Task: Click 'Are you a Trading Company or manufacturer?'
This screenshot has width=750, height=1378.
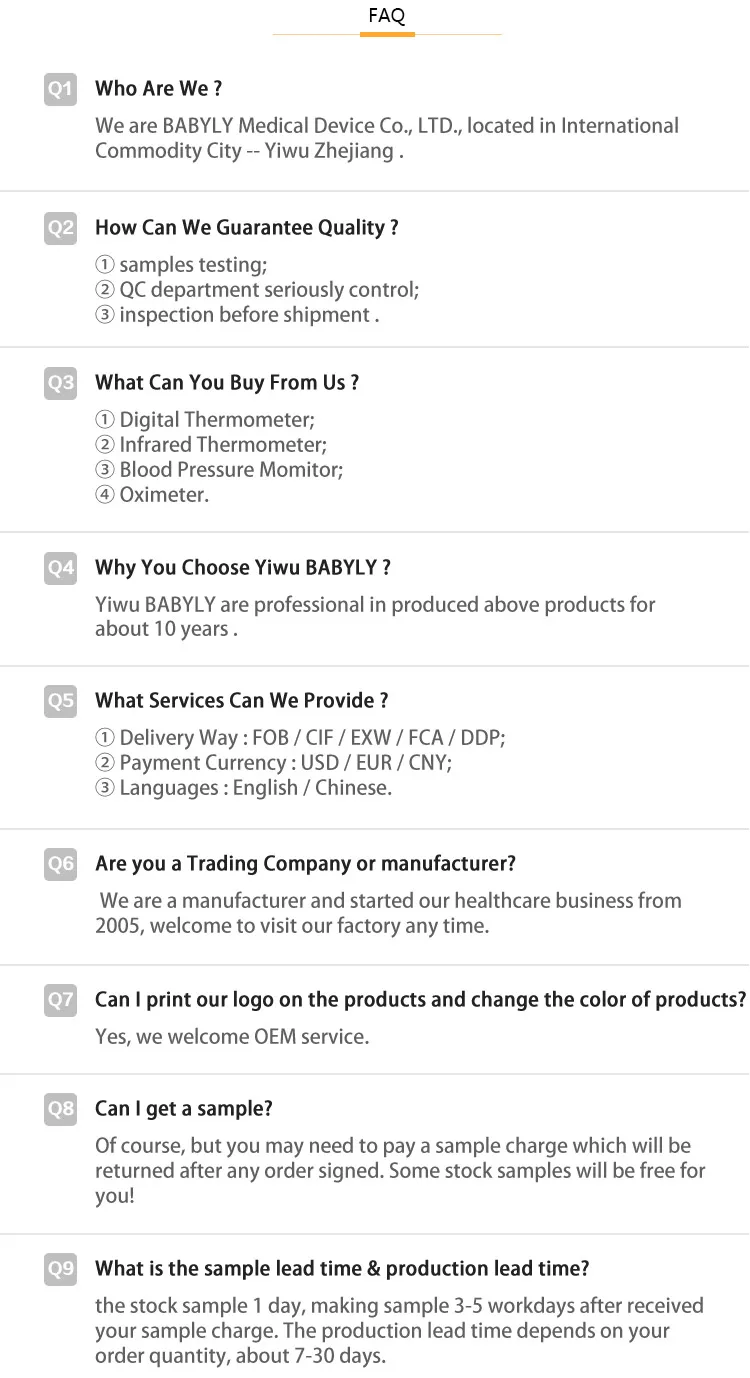Action: click(x=305, y=864)
